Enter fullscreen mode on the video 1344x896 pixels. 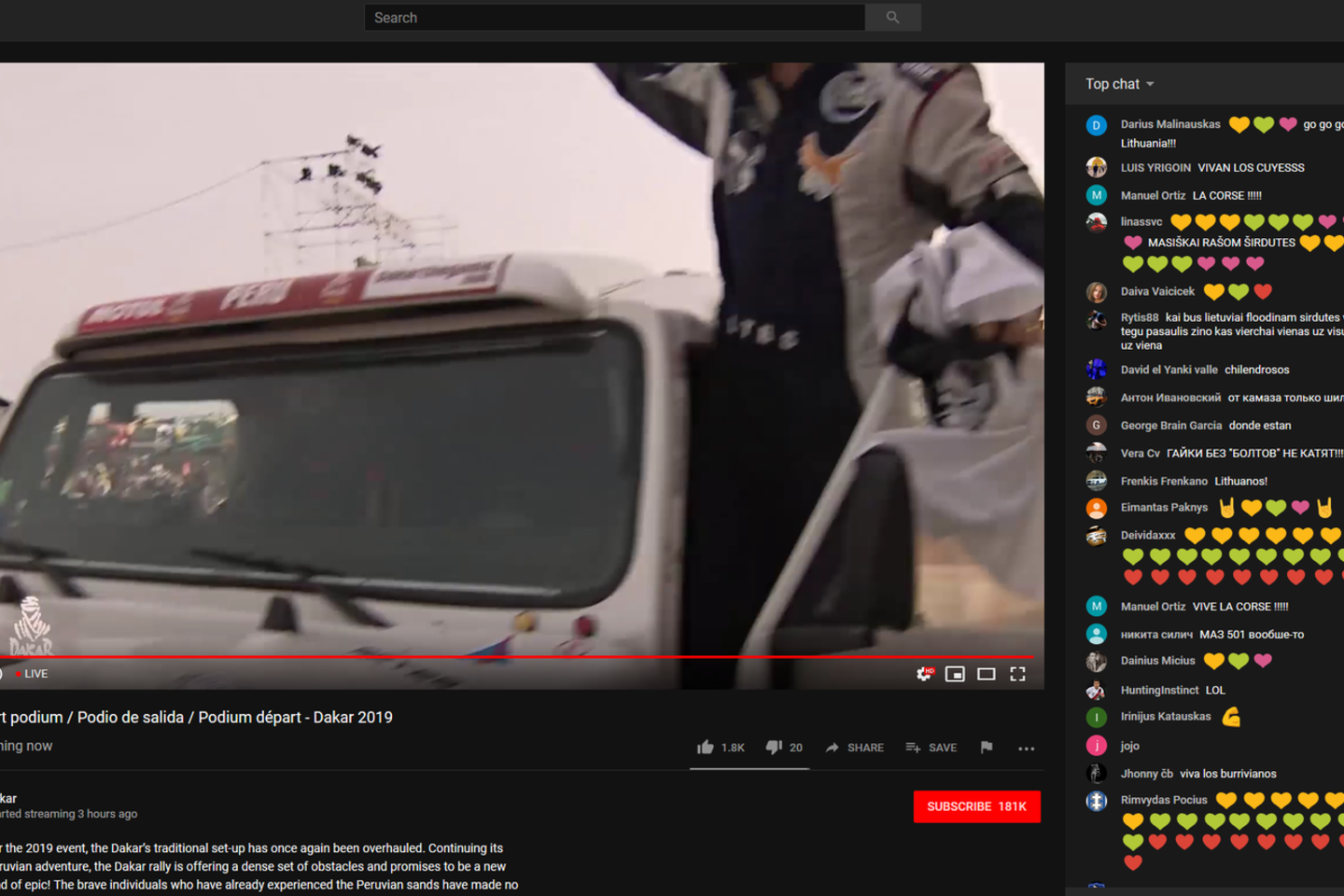1017,674
